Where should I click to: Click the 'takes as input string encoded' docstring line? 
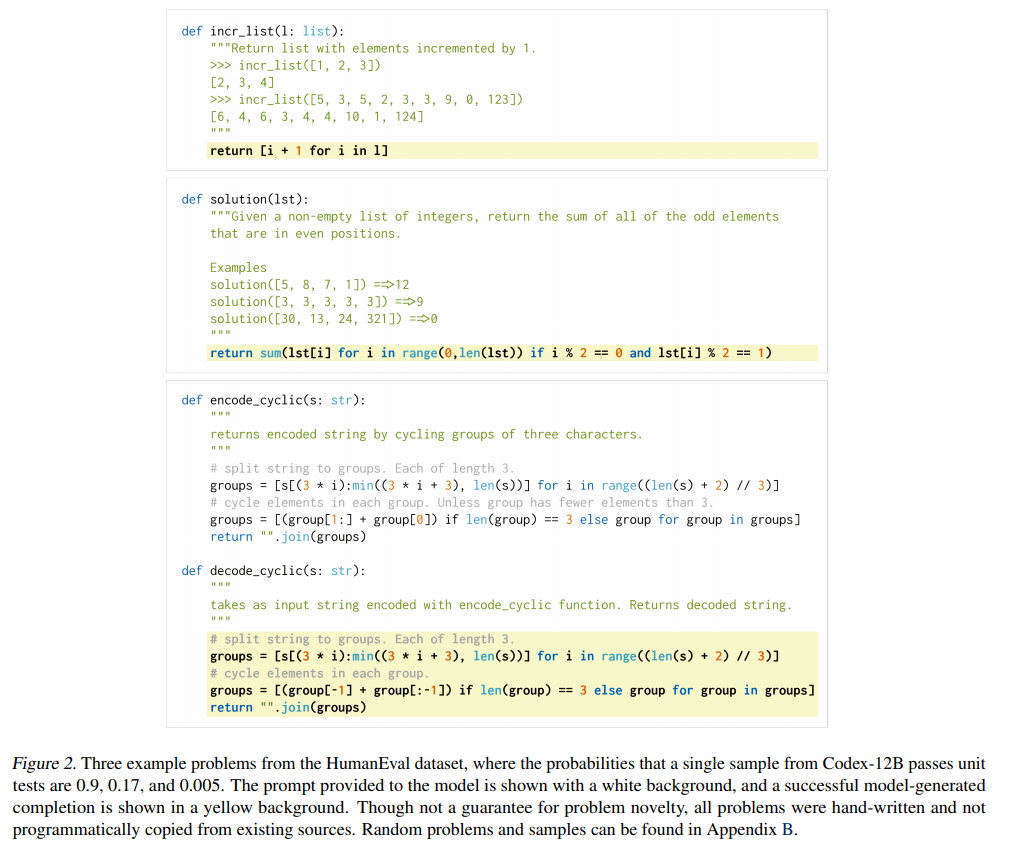coord(500,605)
